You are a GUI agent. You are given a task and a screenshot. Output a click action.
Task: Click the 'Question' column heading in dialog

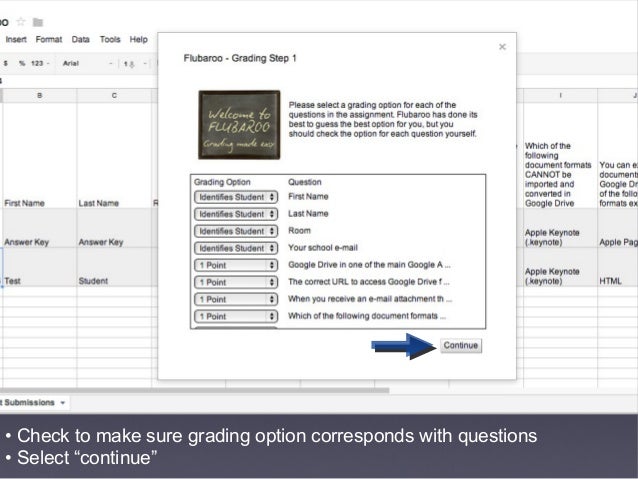[x=305, y=182]
